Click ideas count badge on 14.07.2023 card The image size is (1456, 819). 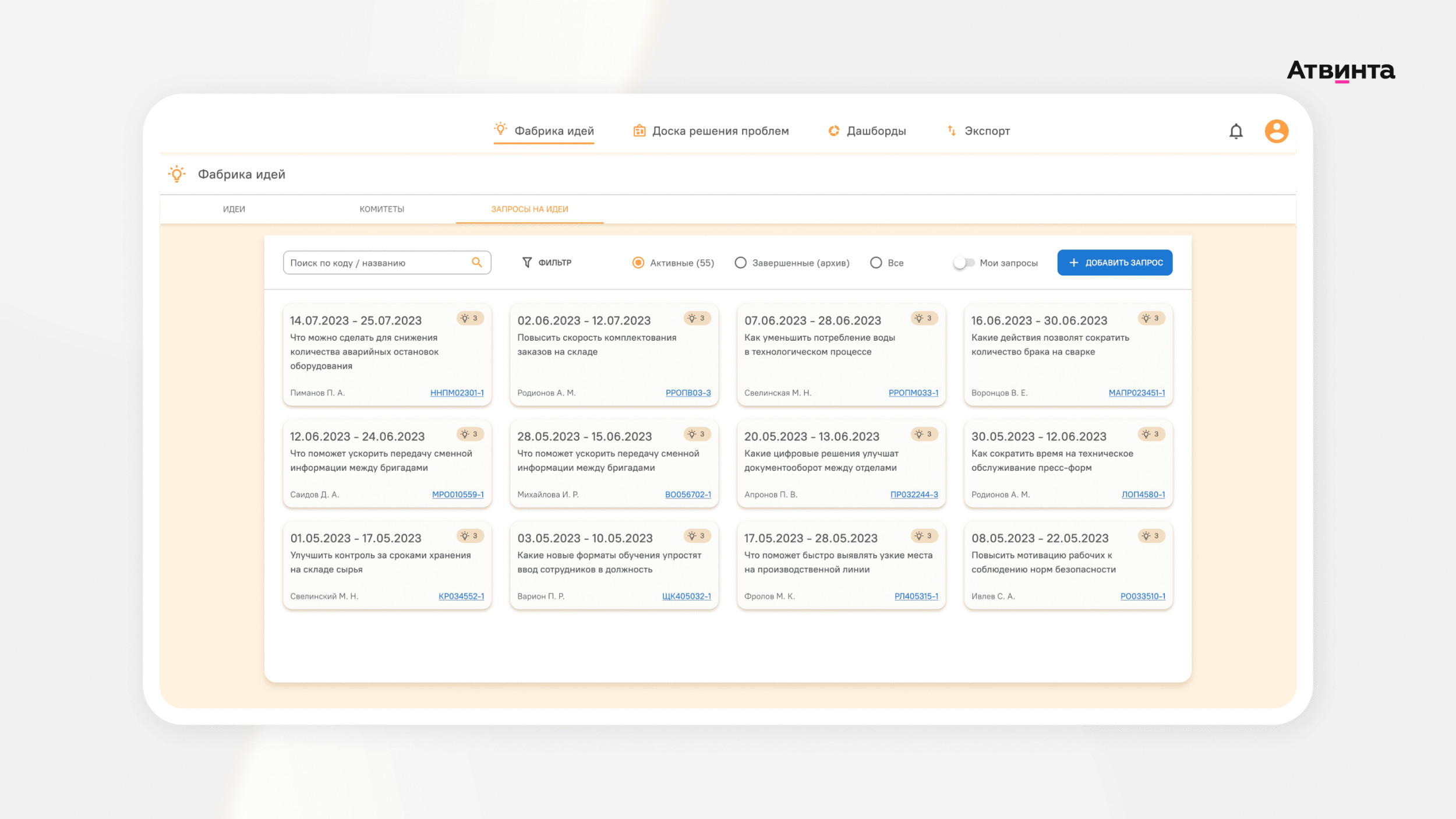coord(469,319)
